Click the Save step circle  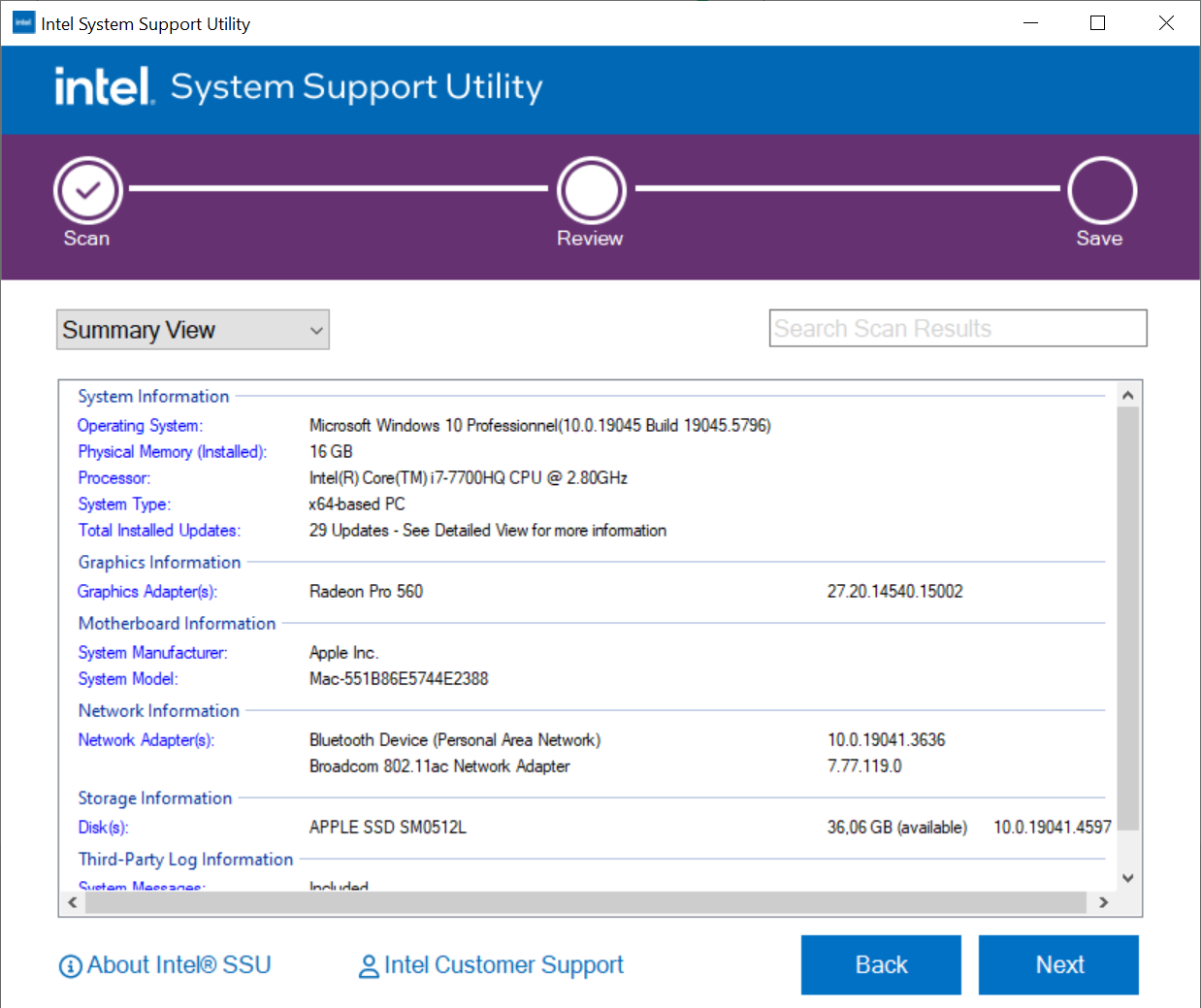click(x=1102, y=190)
